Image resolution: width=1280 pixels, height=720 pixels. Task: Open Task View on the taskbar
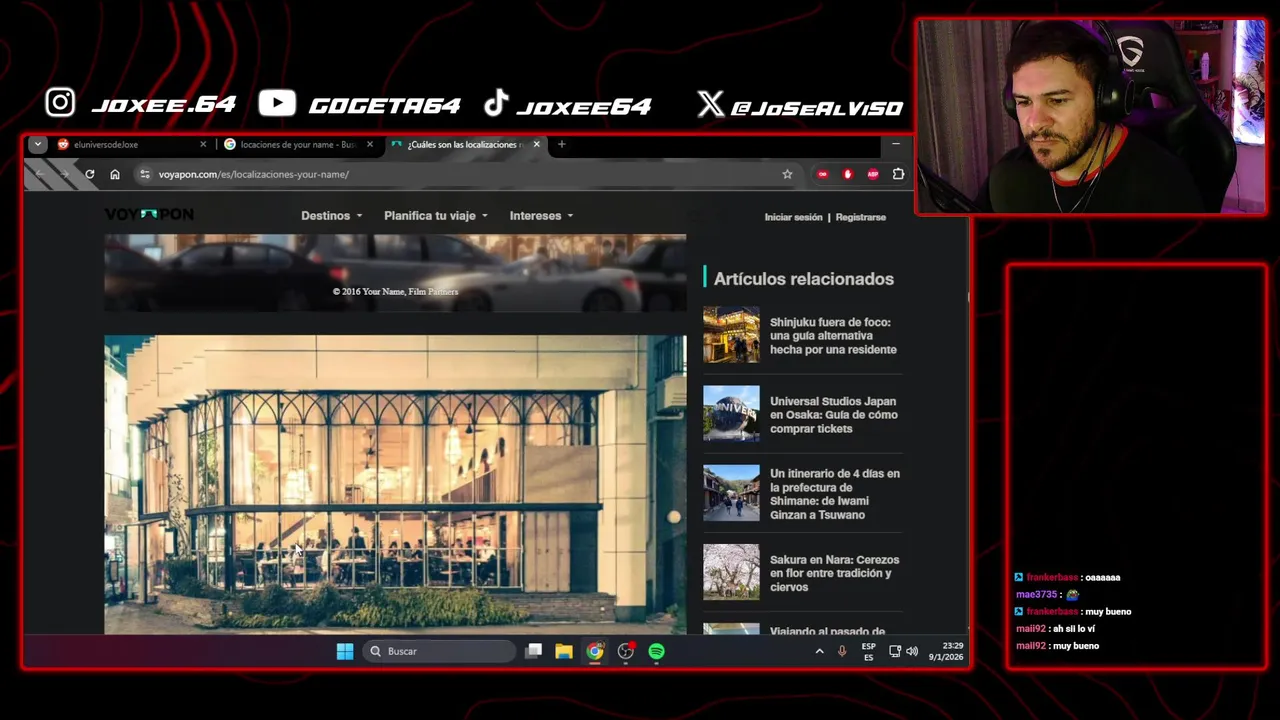coord(534,651)
